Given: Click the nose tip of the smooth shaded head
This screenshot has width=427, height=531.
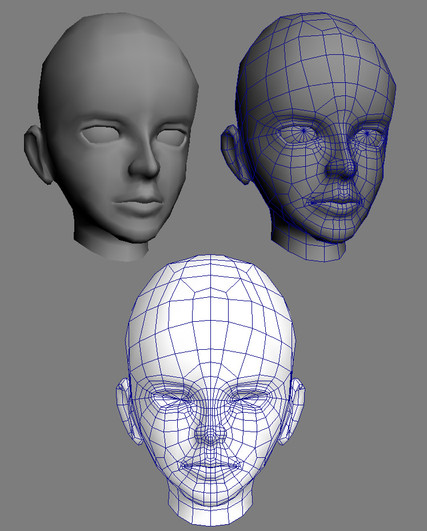Looking at the screenshot, I should [x=145, y=167].
